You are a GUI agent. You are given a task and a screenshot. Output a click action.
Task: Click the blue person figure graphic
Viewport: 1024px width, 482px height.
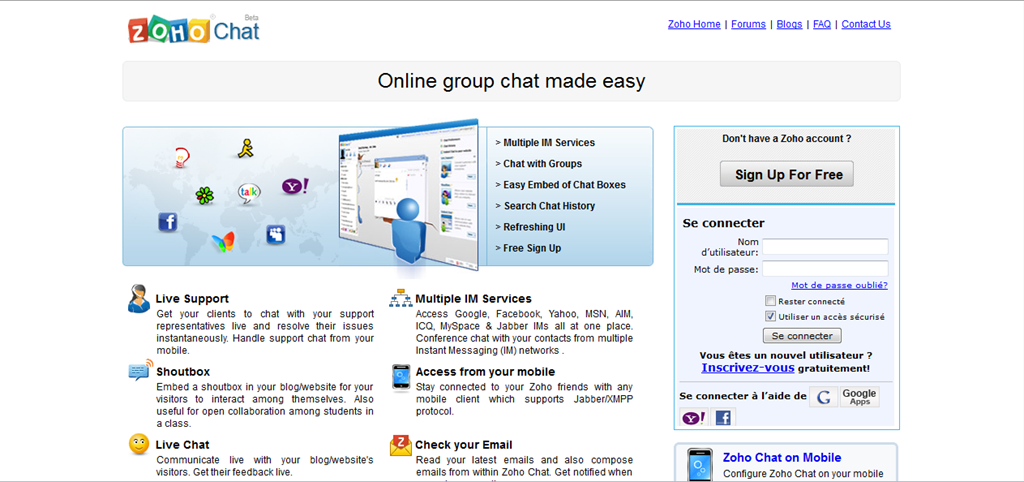click(x=408, y=232)
